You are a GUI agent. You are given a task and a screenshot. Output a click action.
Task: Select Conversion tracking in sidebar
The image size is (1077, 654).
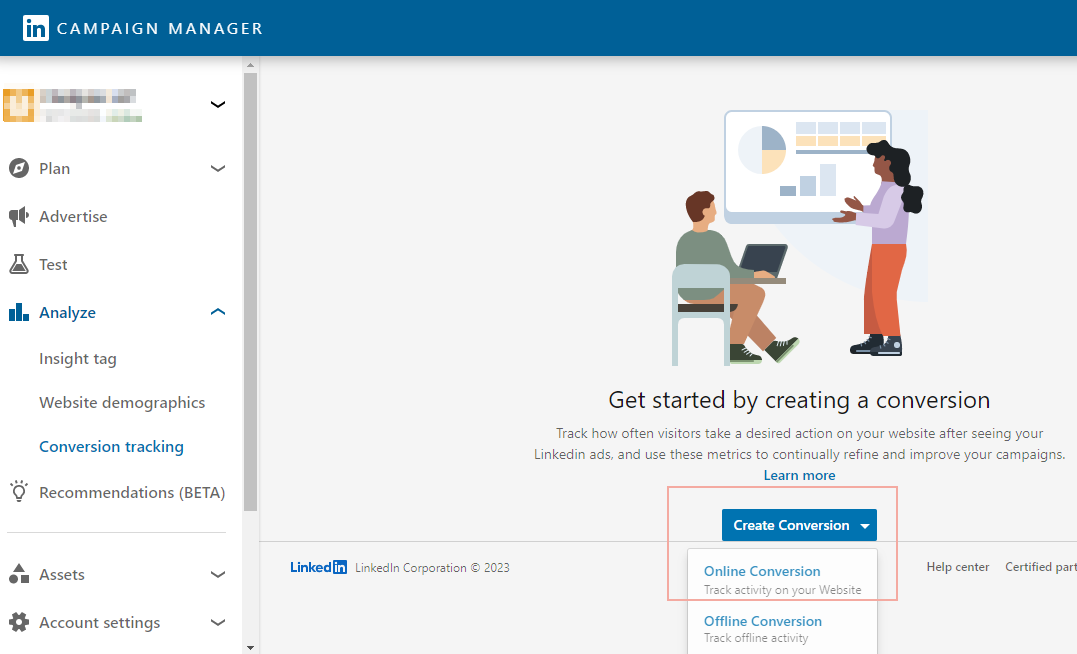(x=111, y=447)
